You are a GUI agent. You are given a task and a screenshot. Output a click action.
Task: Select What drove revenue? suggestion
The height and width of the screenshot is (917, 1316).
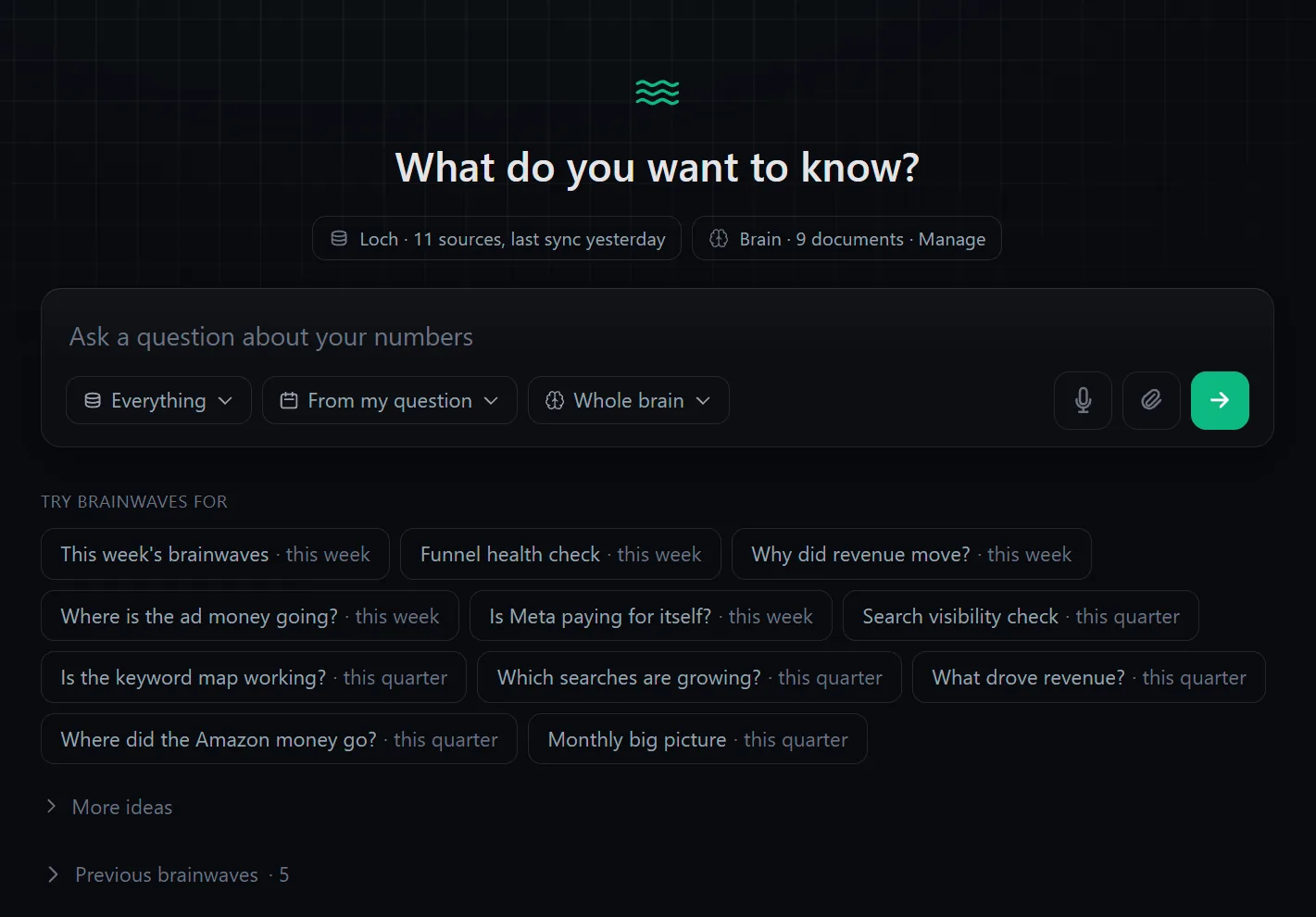click(x=1089, y=677)
